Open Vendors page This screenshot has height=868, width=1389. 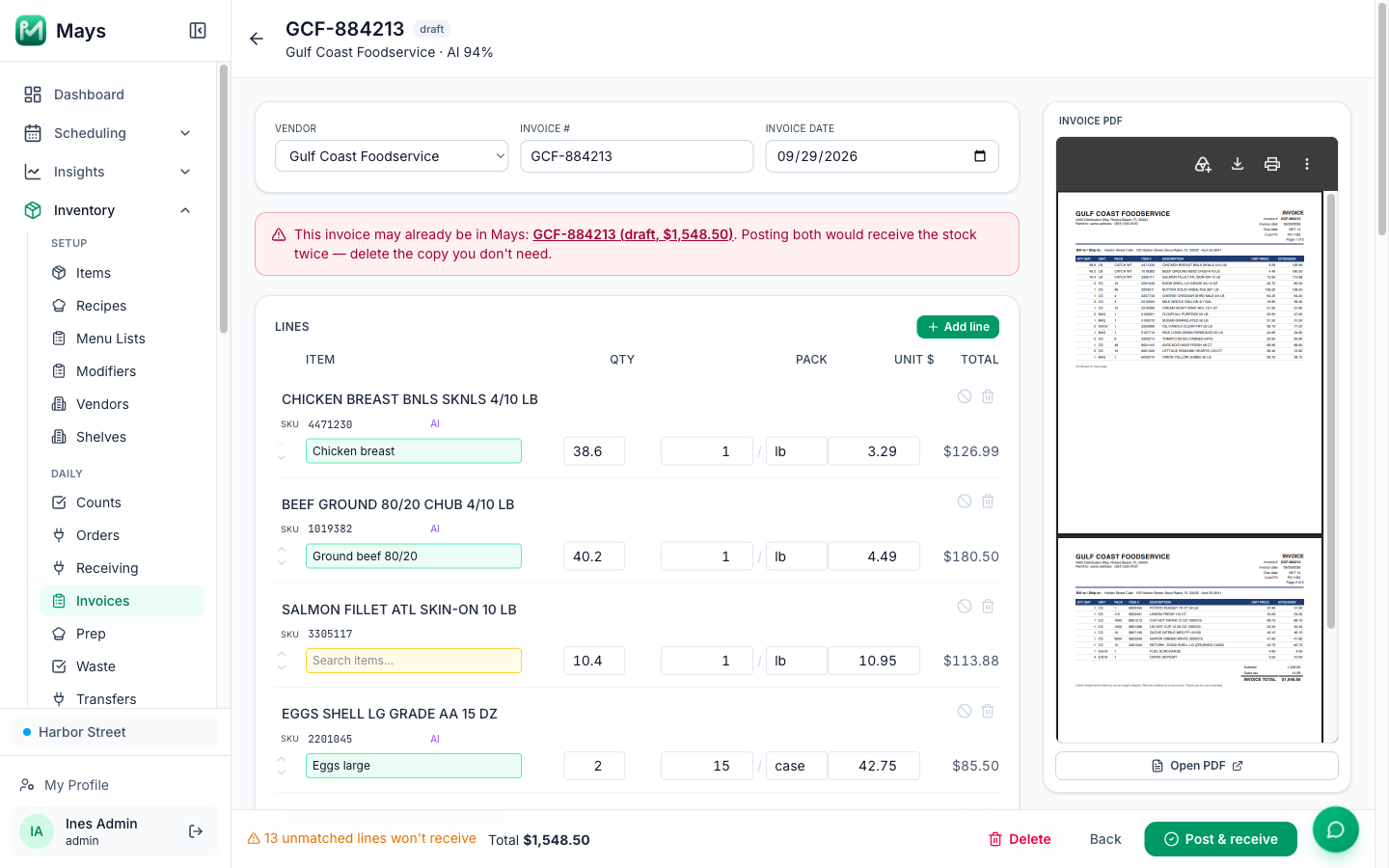122,404
